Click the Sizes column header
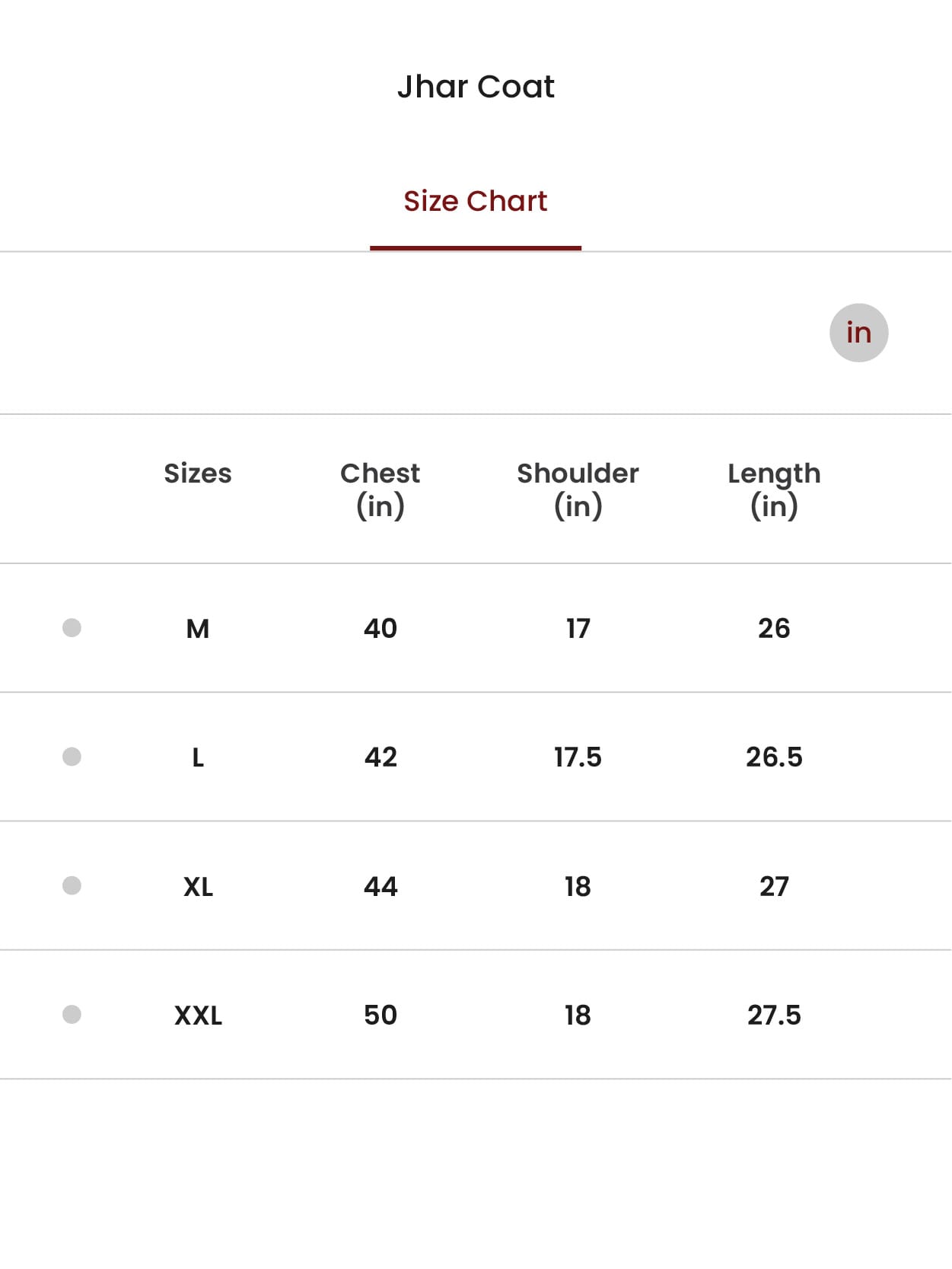The image size is (952, 1269). pyautogui.click(x=198, y=473)
